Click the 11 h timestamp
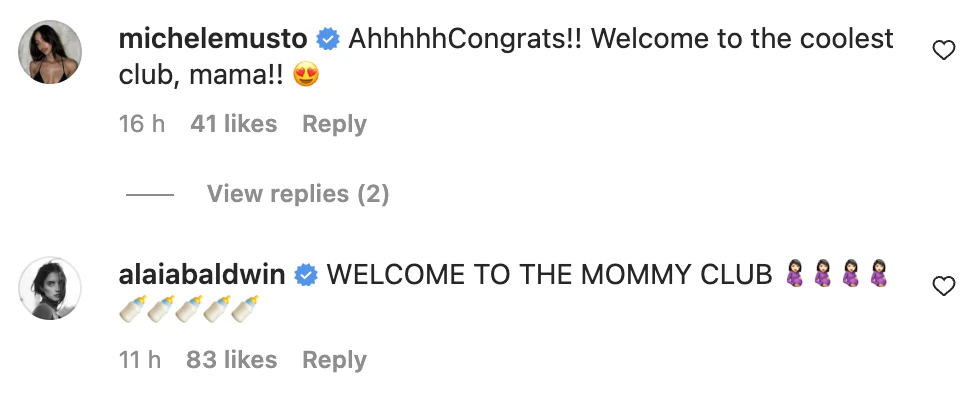The image size is (978, 410). 140,360
